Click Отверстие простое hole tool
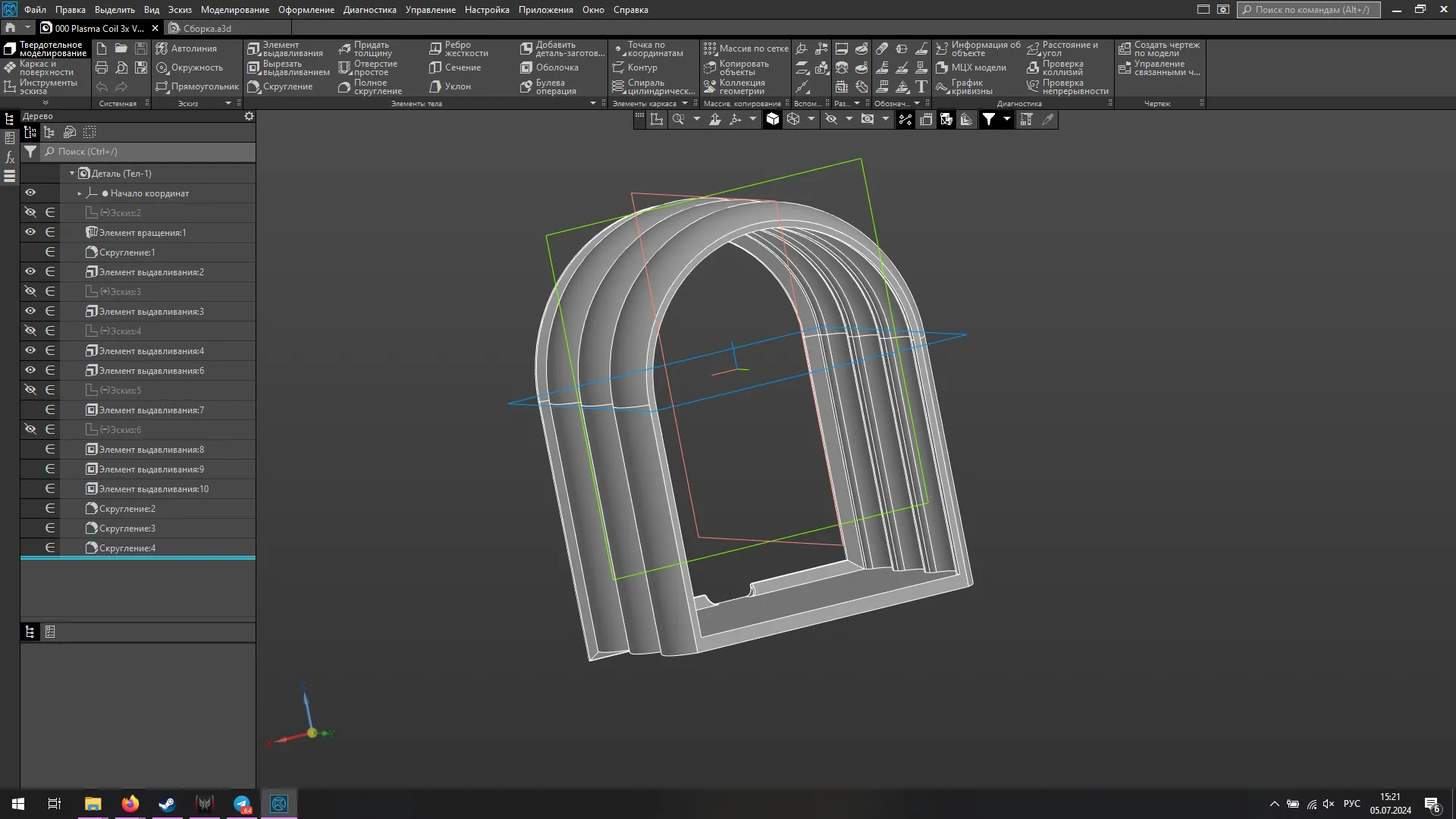The width and height of the screenshot is (1456, 819). click(x=368, y=67)
